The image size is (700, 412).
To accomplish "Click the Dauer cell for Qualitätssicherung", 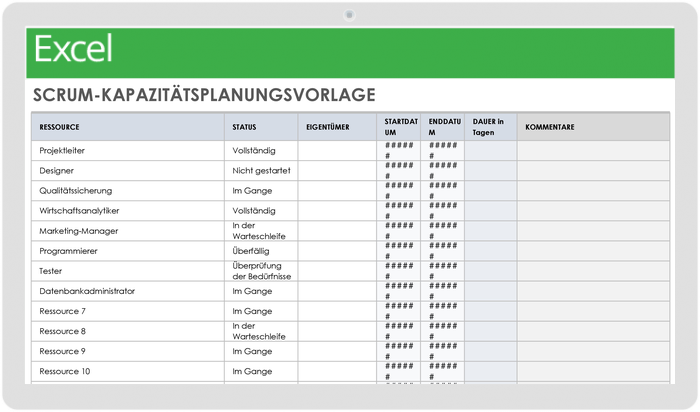I will 491,191.
